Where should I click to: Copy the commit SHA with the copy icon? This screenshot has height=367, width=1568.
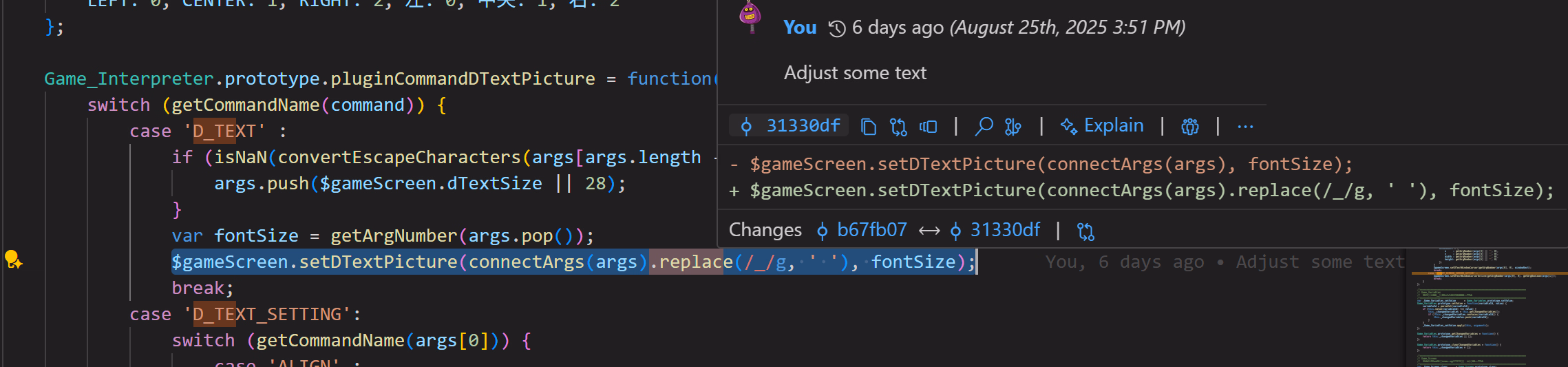(869, 127)
